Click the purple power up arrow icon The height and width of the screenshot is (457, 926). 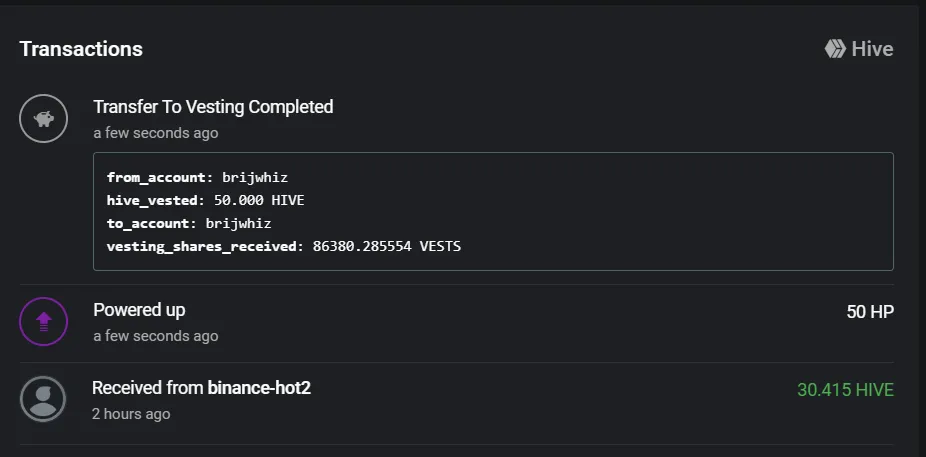(44, 321)
